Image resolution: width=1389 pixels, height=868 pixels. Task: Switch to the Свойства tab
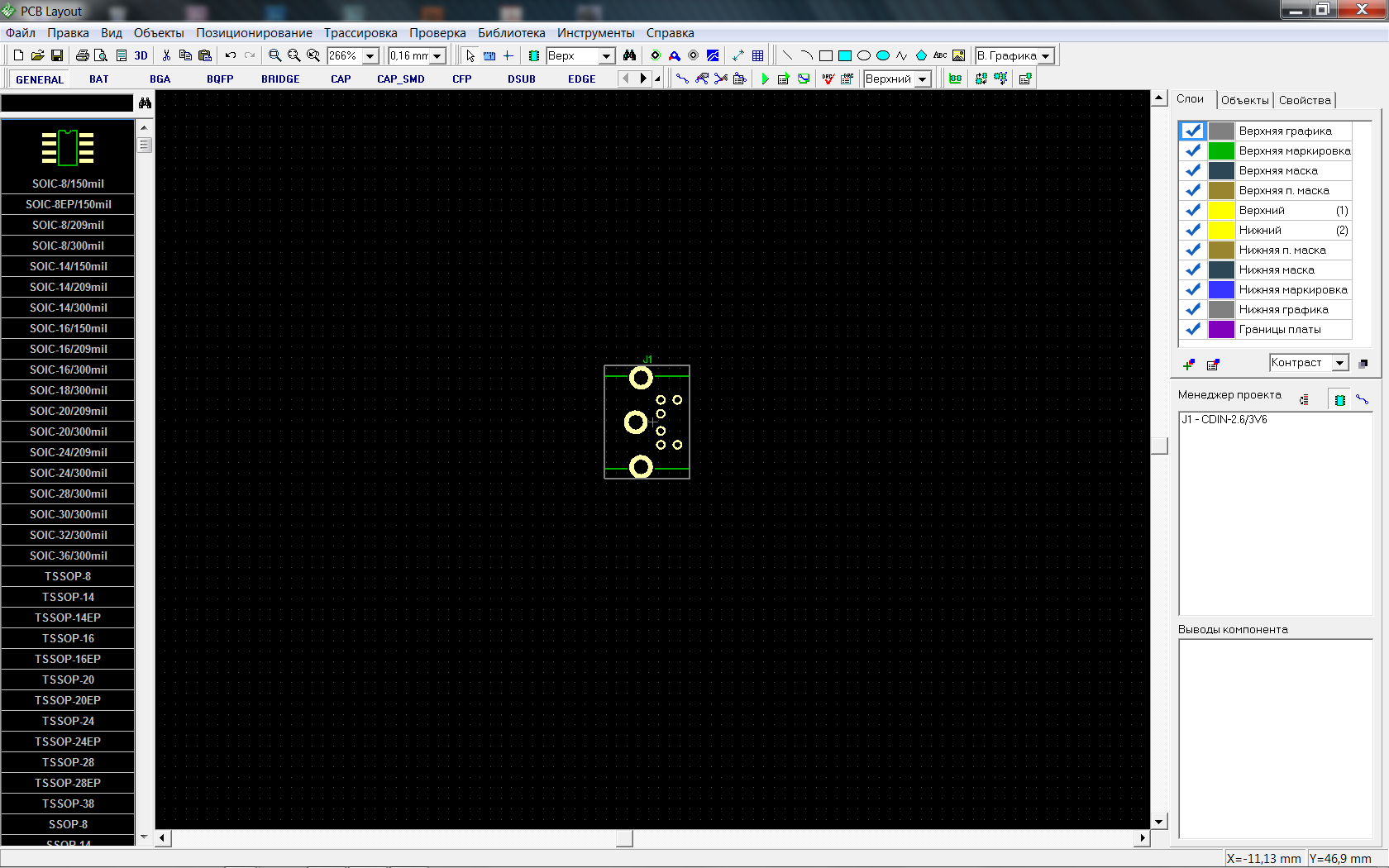pyautogui.click(x=1305, y=100)
